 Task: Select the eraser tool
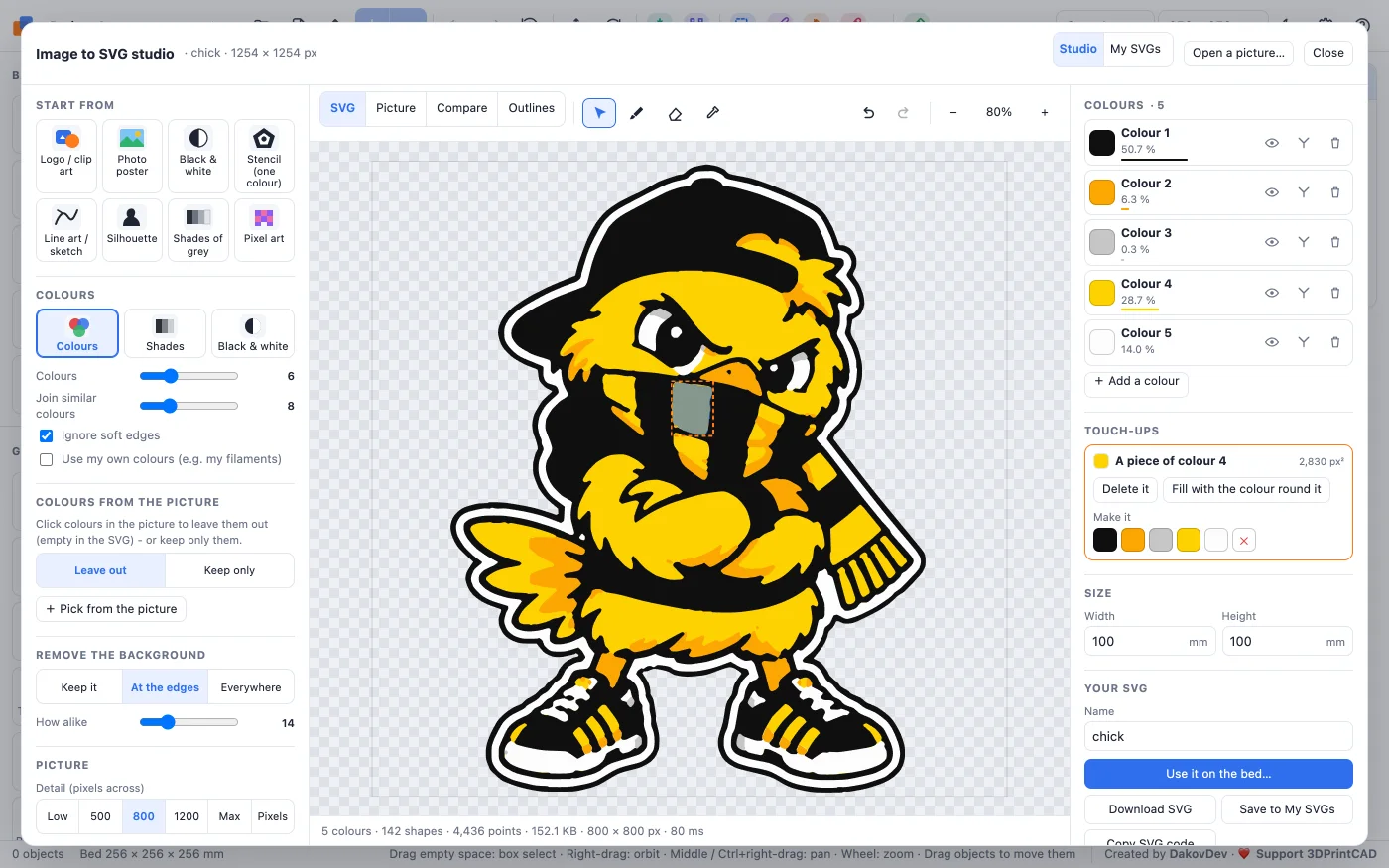point(675,113)
